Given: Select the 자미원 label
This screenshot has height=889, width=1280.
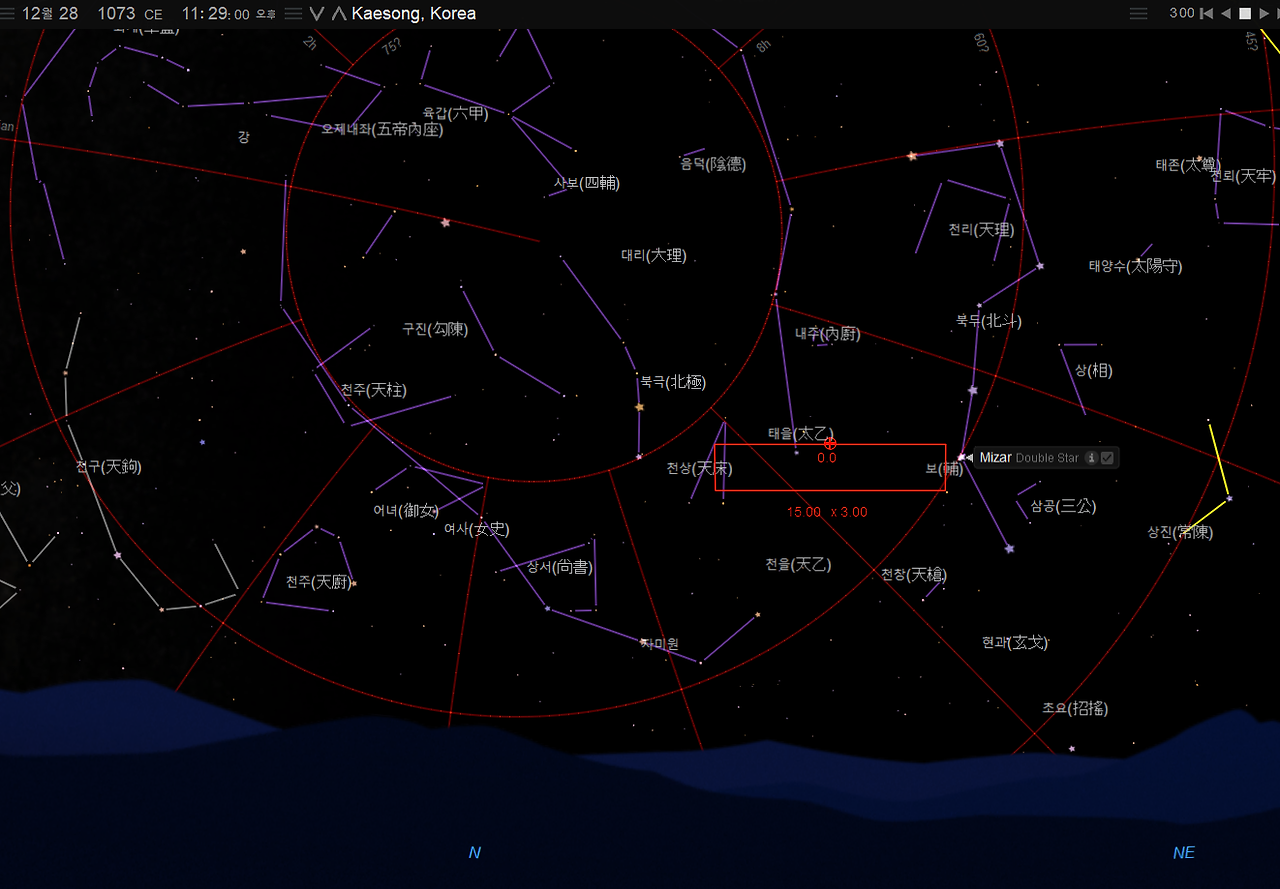Looking at the screenshot, I should tap(659, 644).
